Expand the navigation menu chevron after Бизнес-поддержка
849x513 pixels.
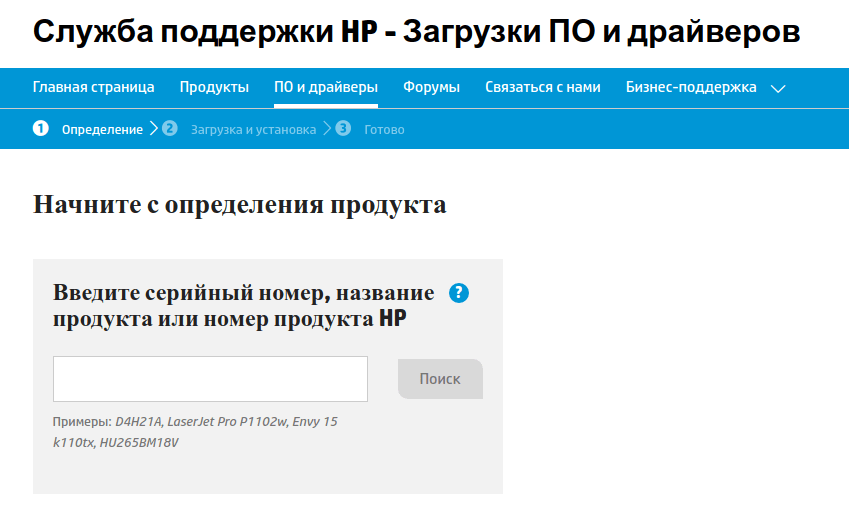[x=779, y=88]
